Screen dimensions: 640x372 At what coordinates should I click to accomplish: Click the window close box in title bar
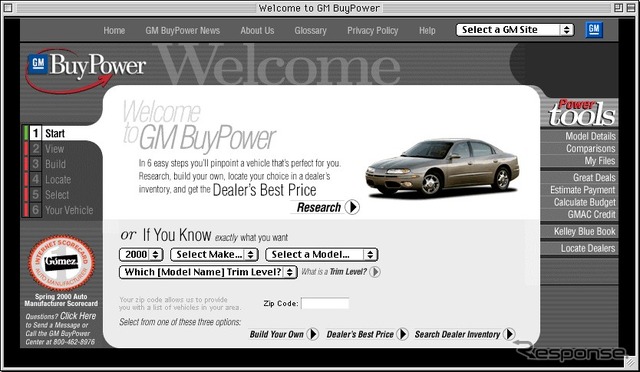(8, 7)
